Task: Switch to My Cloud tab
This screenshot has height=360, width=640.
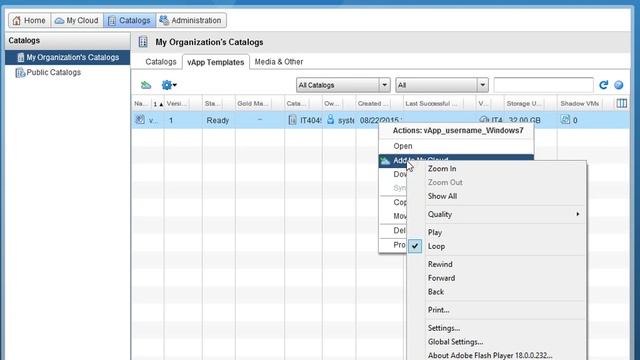Action: [x=77, y=20]
